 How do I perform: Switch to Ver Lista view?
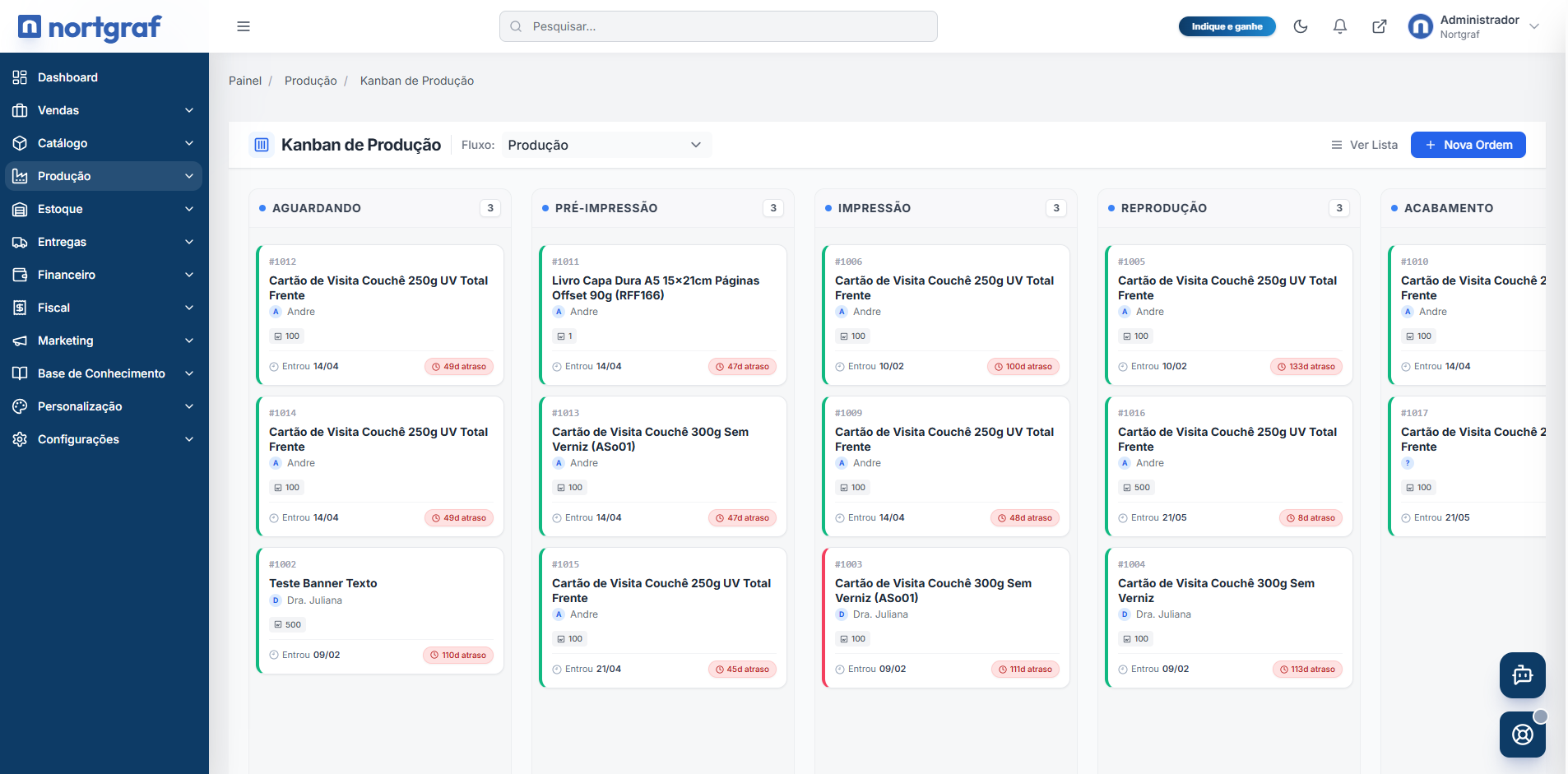click(x=1364, y=145)
